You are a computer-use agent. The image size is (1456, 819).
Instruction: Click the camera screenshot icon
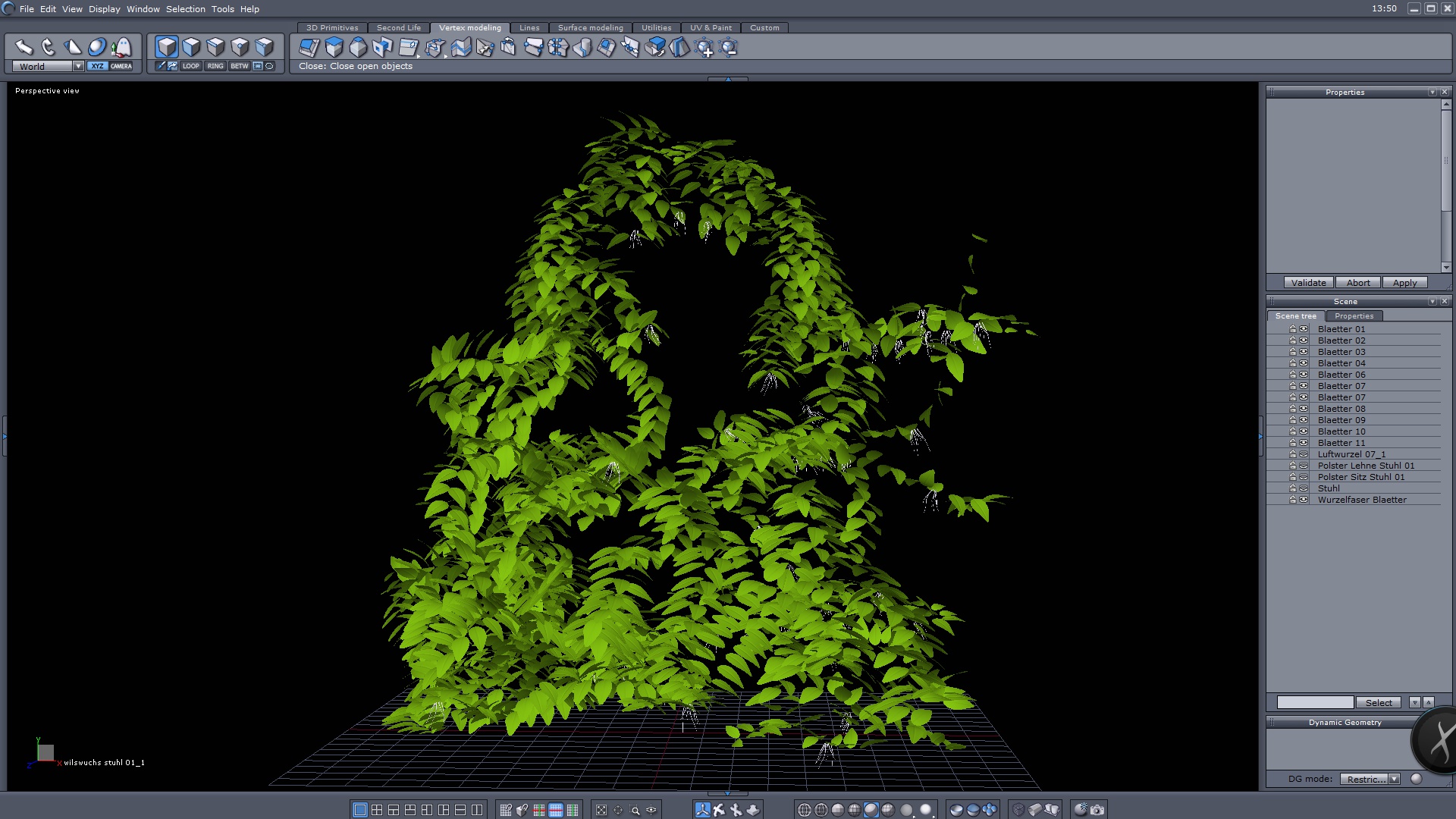click(x=1097, y=810)
